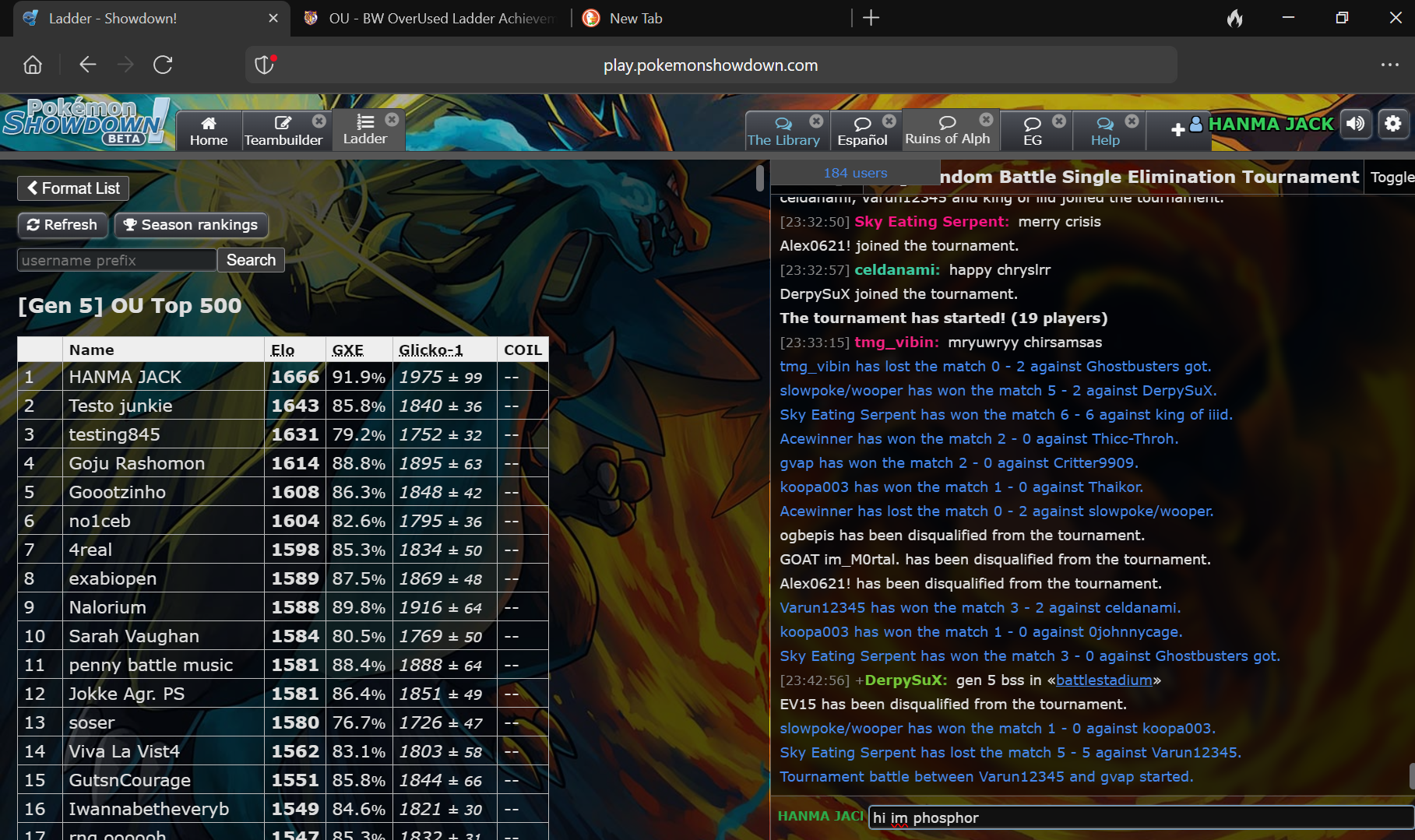
Task: Click the address bar URL
Action: (710, 65)
